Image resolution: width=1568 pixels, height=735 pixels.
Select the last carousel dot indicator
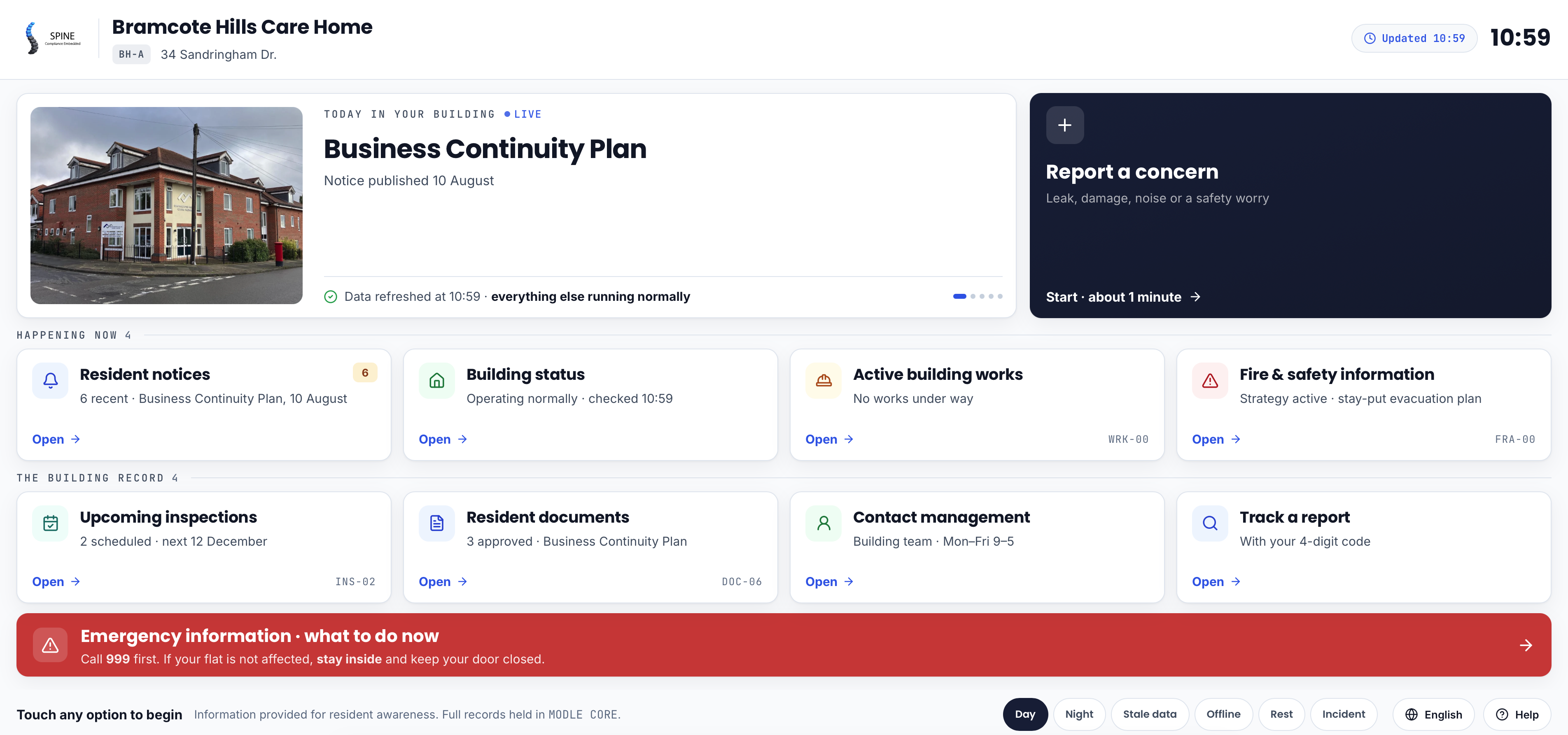[1000, 296]
